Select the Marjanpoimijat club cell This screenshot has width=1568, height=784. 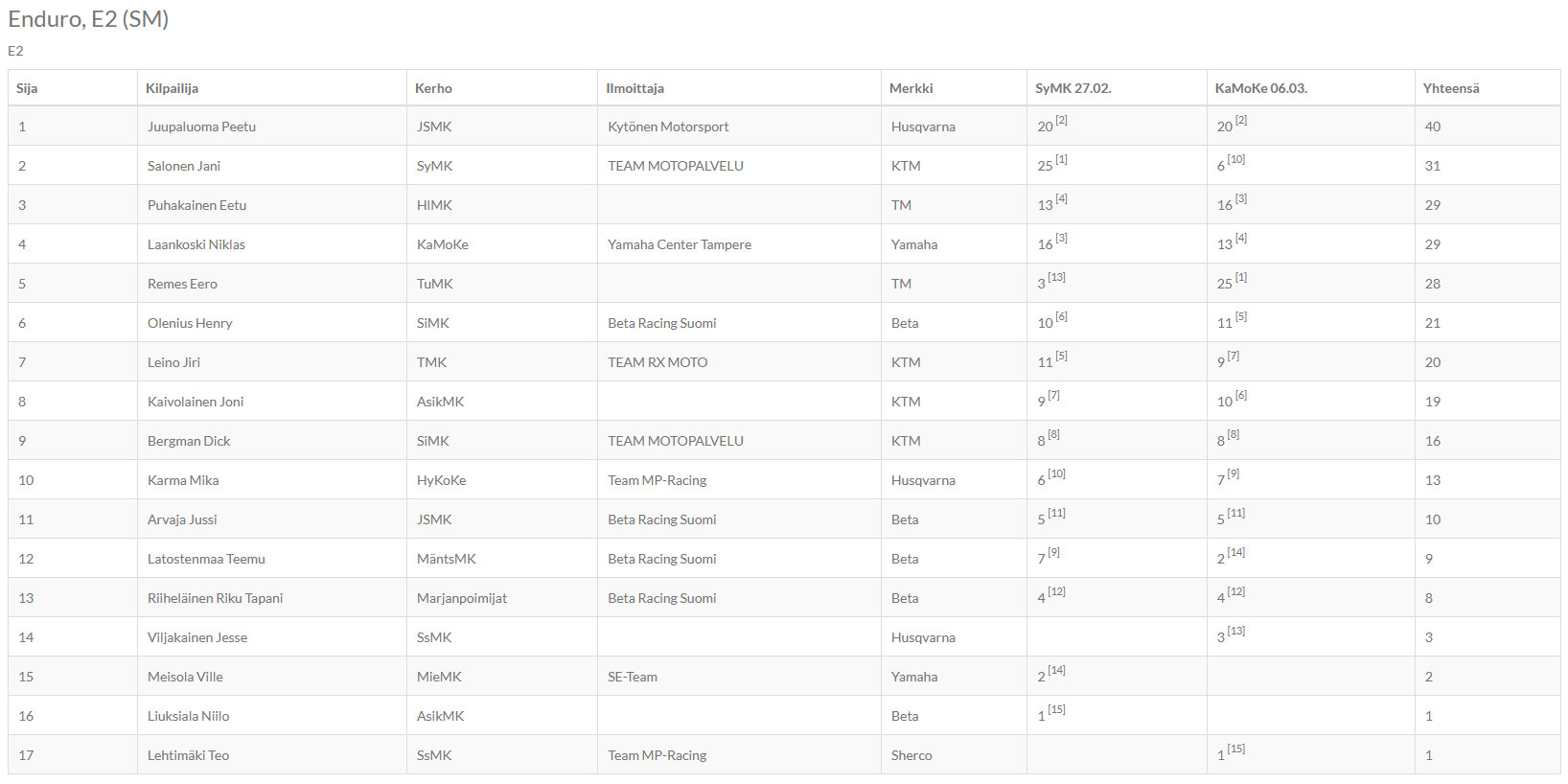[462, 598]
